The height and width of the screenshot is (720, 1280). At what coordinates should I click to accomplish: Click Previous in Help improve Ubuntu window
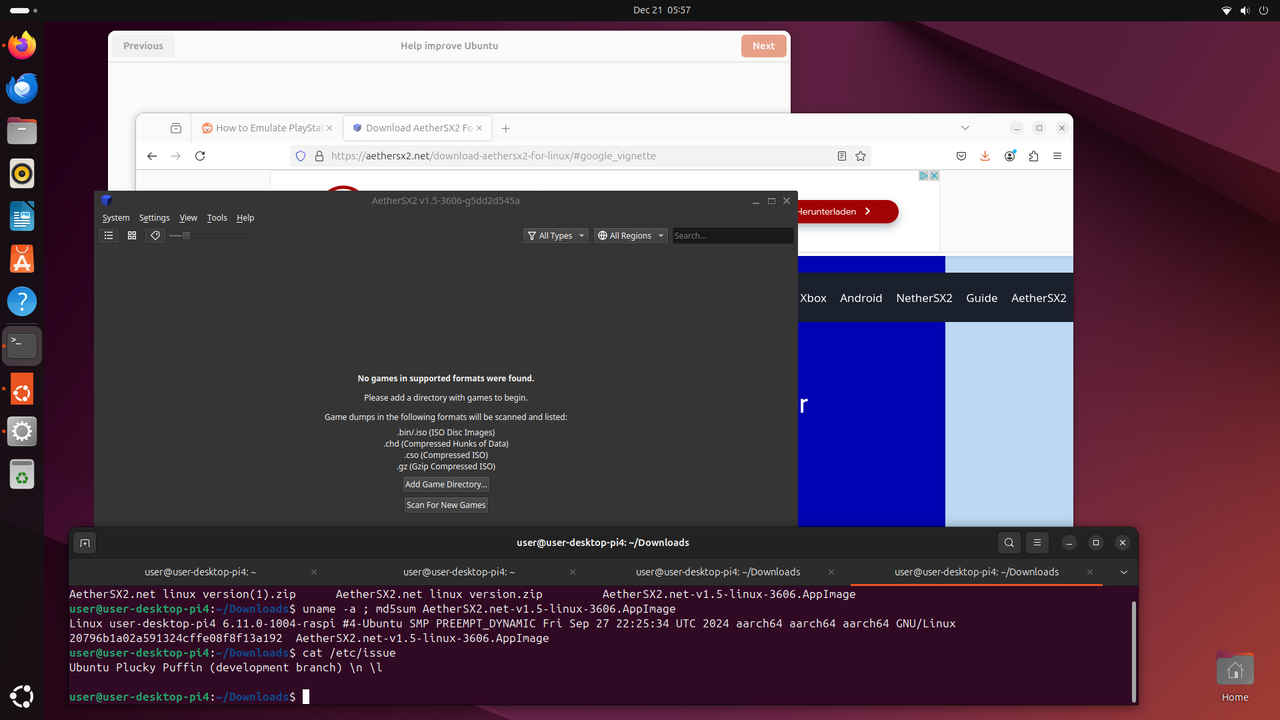tap(143, 46)
